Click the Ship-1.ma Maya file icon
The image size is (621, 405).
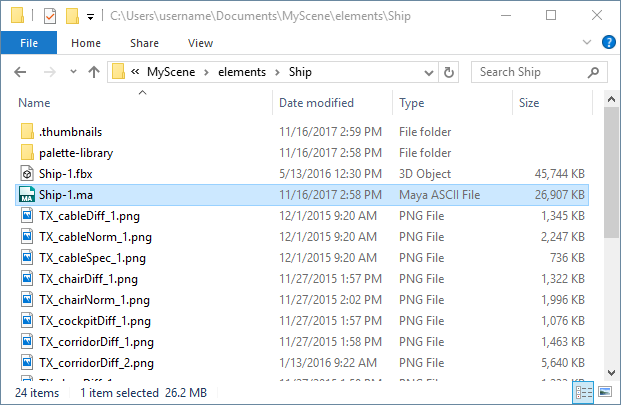tap(27, 194)
